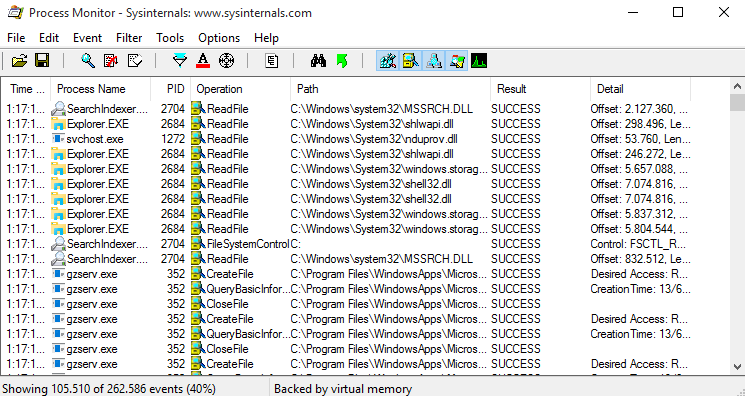Click the Open log file toolbar icon

pyautogui.click(x=19, y=61)
